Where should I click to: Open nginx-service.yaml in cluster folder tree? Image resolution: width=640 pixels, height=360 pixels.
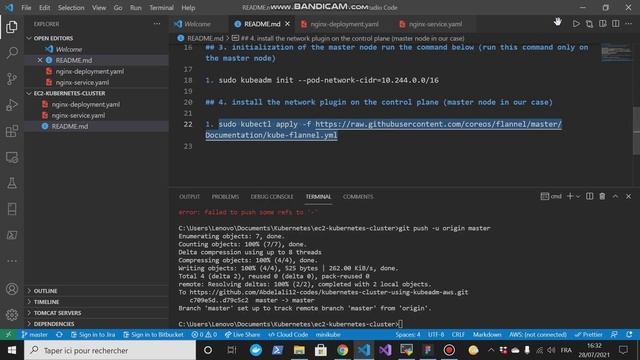(78, 115)
